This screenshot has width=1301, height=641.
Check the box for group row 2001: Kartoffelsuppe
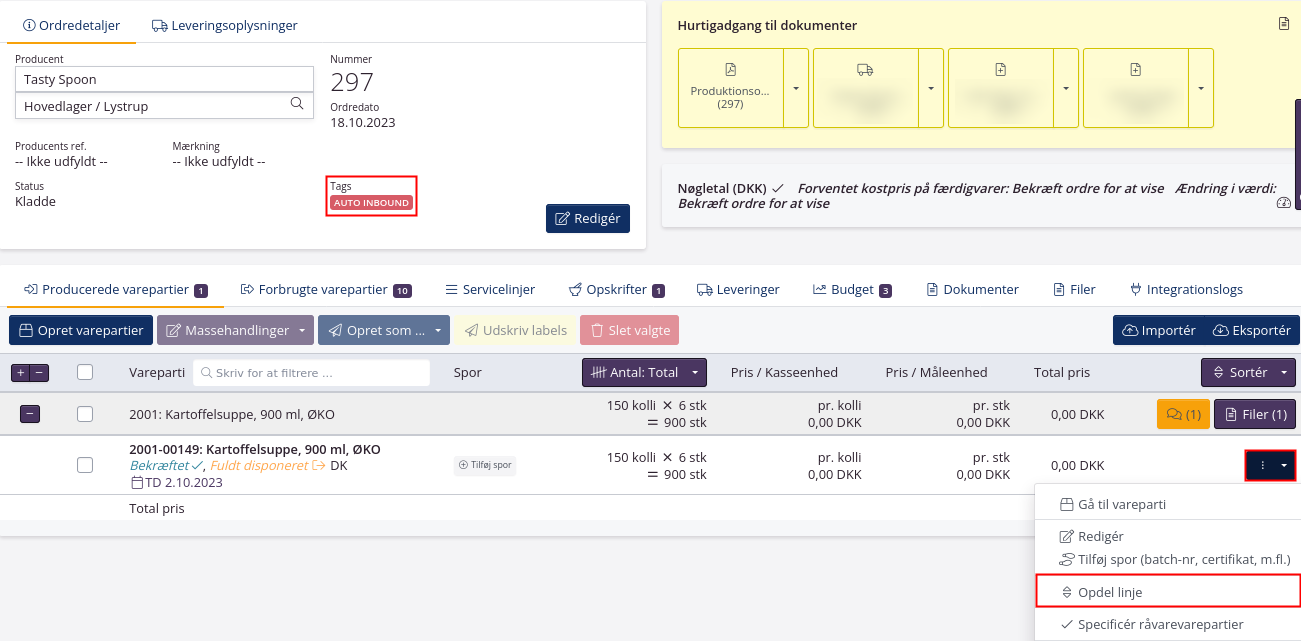(85, 413)
